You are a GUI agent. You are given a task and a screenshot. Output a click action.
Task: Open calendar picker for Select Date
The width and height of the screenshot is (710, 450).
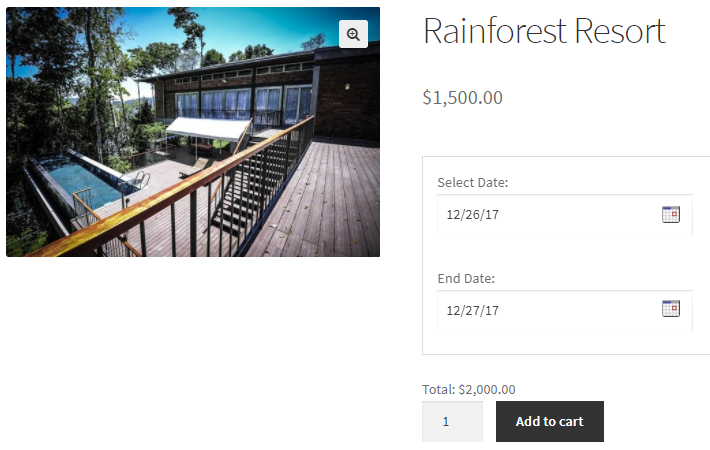(x=671, y=213)
